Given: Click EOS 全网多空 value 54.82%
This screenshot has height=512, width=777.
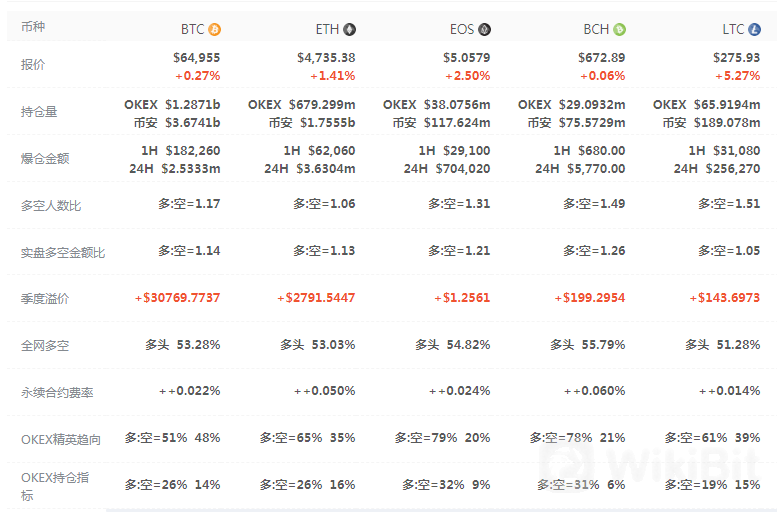Looking at the screenshot, I should pos(469,345).
